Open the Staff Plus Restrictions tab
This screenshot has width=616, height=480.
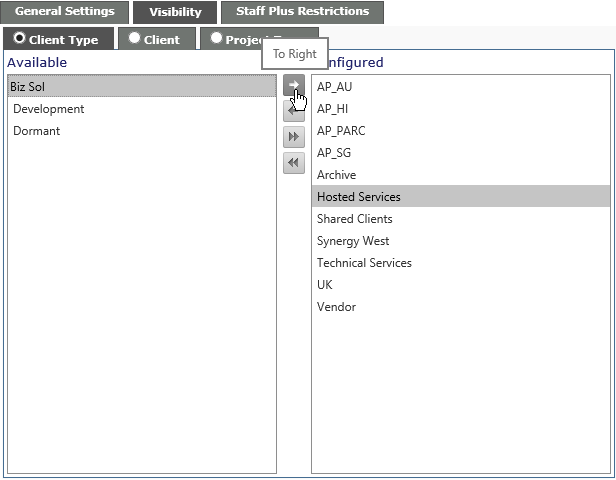302,12
